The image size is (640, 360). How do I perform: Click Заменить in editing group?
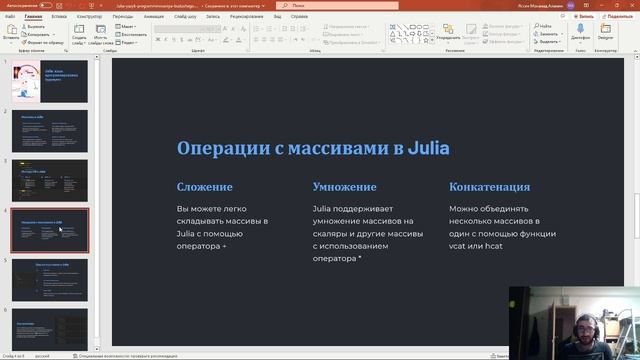coord(546,34)
